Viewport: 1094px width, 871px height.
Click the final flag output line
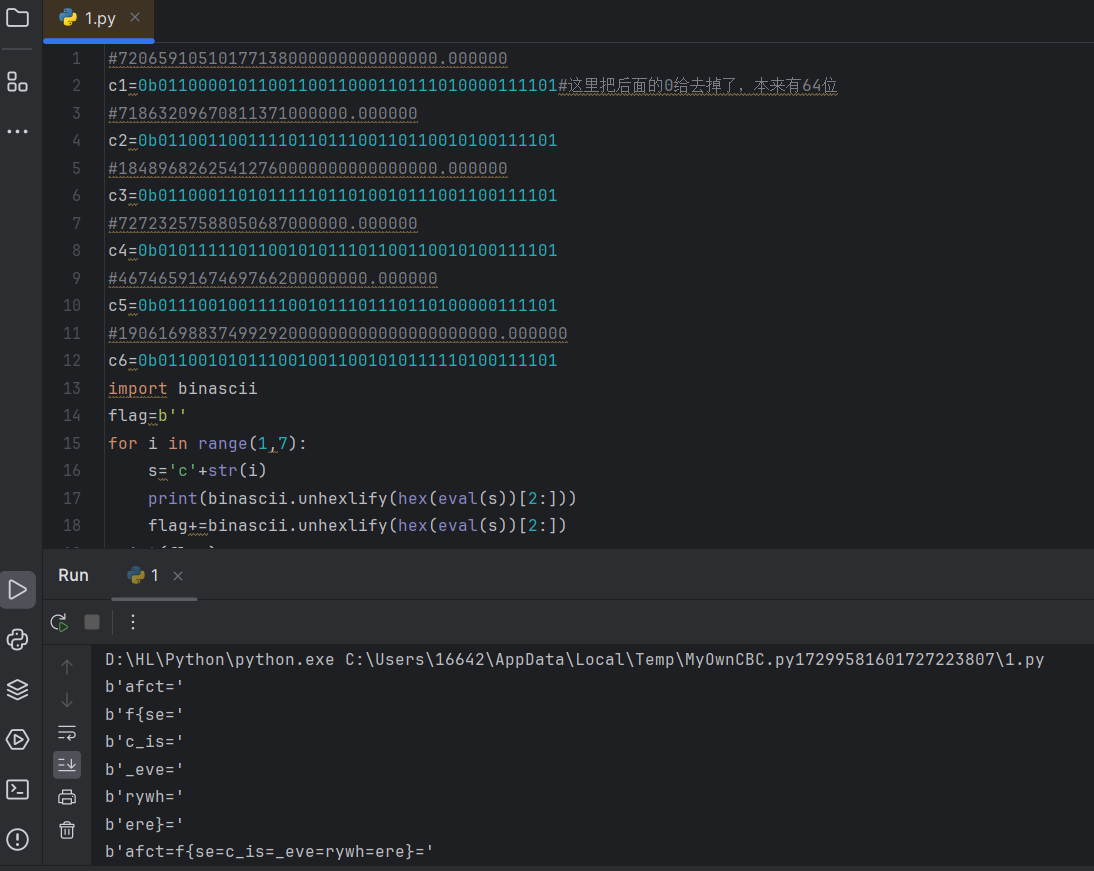pos(269,851)
